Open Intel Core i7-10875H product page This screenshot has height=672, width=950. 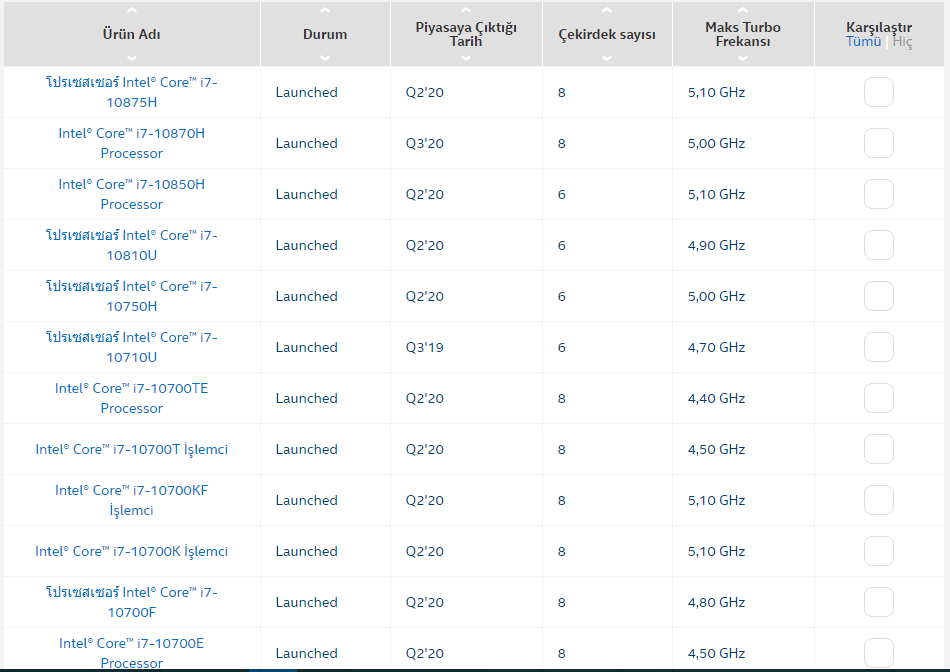click(131, 92)
